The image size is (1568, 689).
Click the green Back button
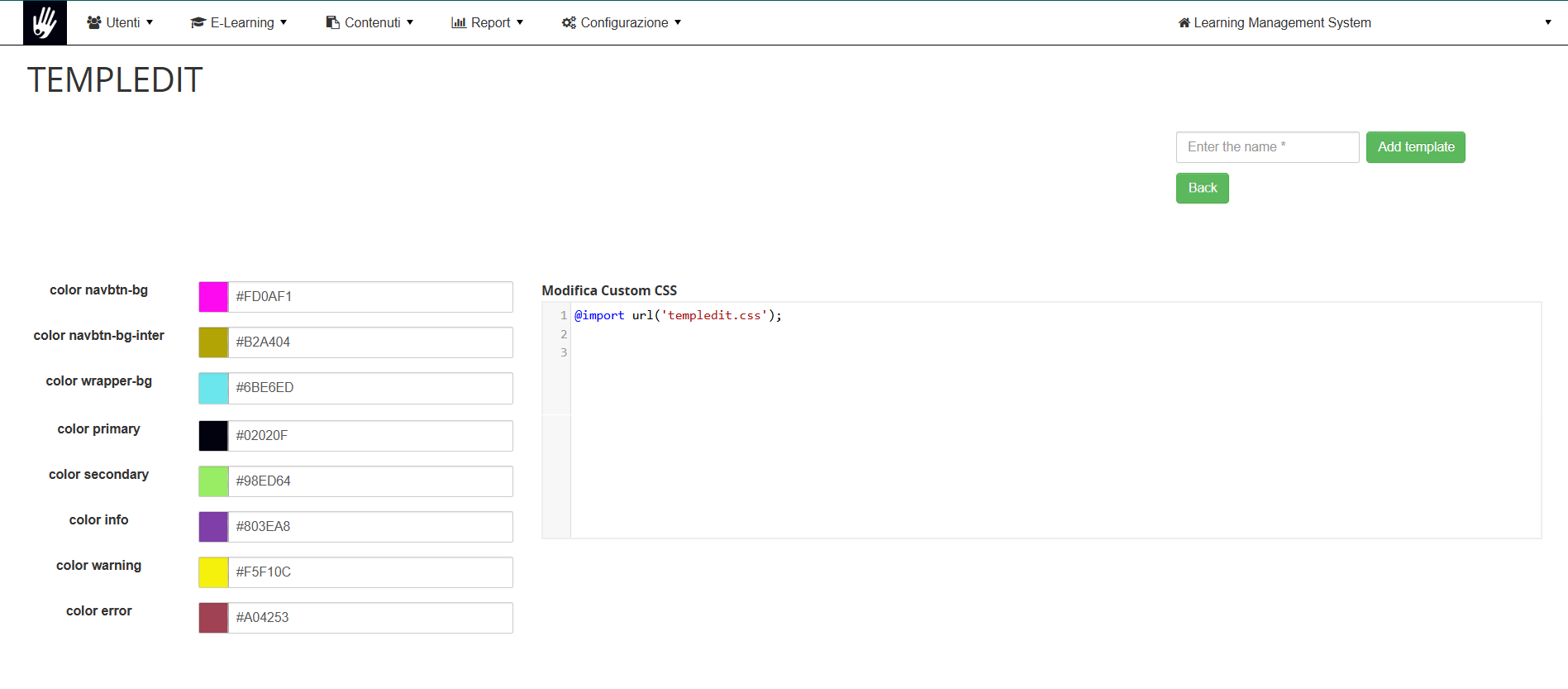tap(1203, 188)
